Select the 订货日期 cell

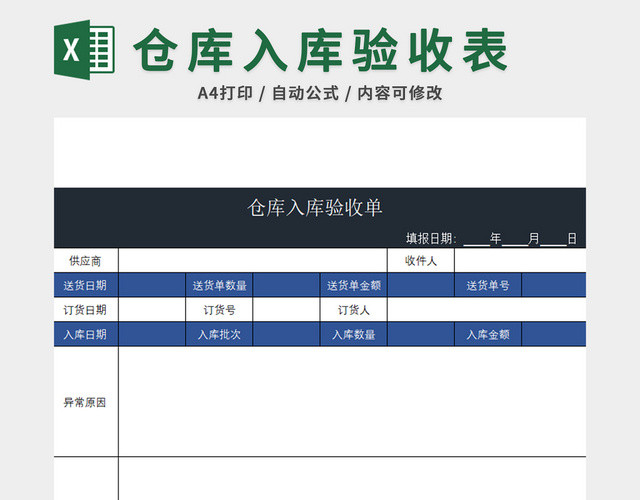pyautogui.click(x=86, y=310)
